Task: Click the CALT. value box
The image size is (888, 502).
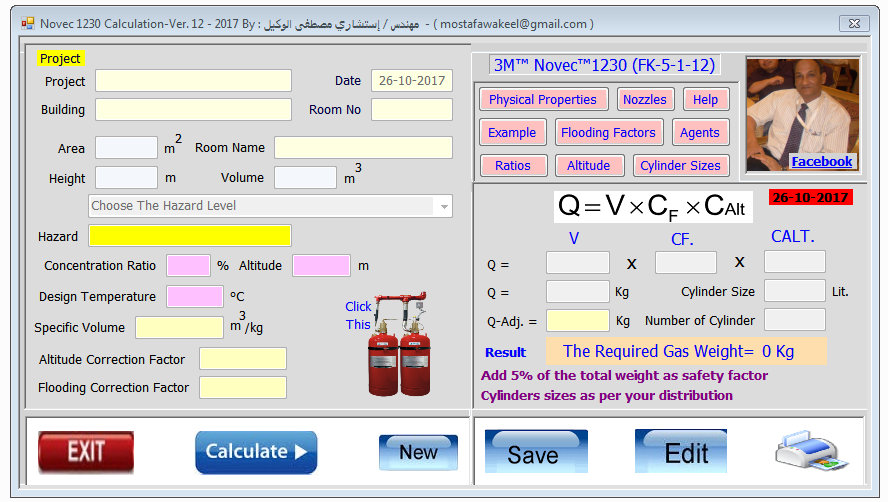Action: (795, 262)
